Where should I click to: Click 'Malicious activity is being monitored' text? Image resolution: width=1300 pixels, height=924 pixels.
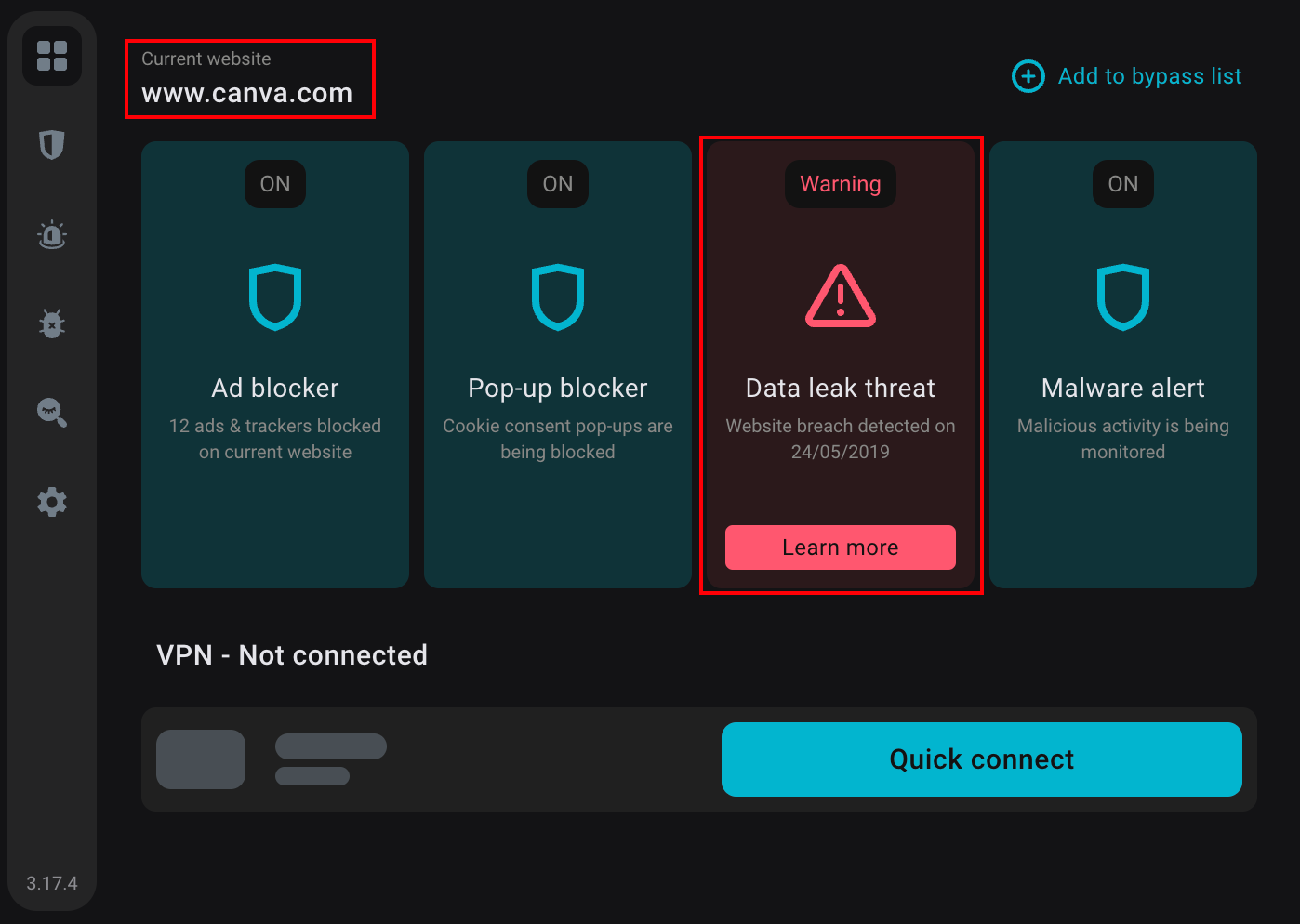point(1123,439)
